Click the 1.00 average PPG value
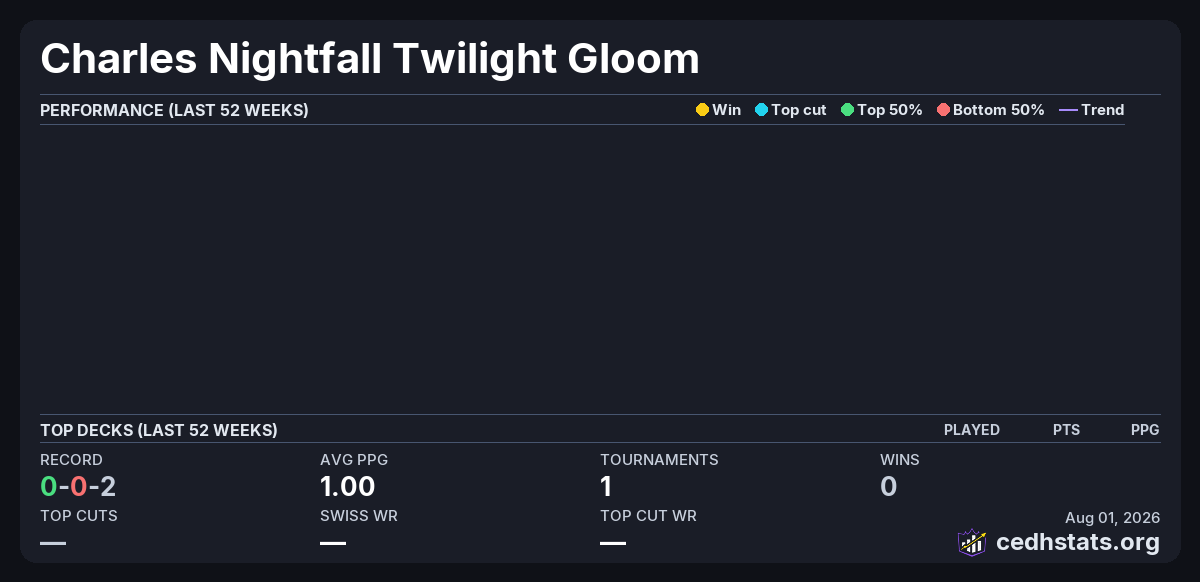Viewport: 1200px width, 582px height. tap(347, 487)
